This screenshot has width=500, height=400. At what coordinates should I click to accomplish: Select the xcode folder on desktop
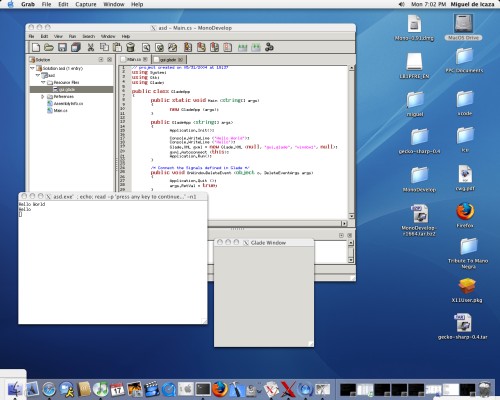pyautogui.click(x=465, y=103)
